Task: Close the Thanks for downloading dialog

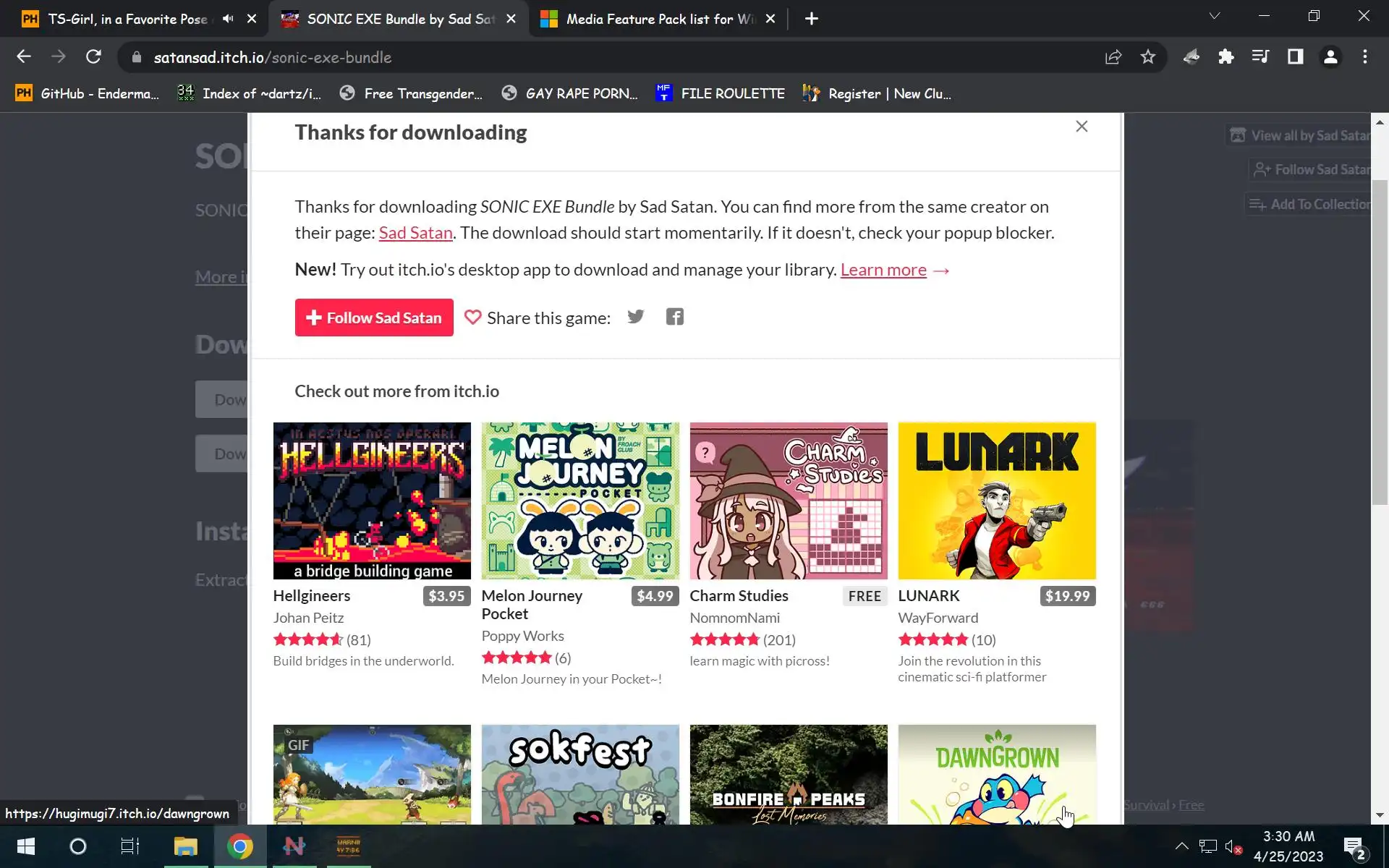Action: [1082, 127]
